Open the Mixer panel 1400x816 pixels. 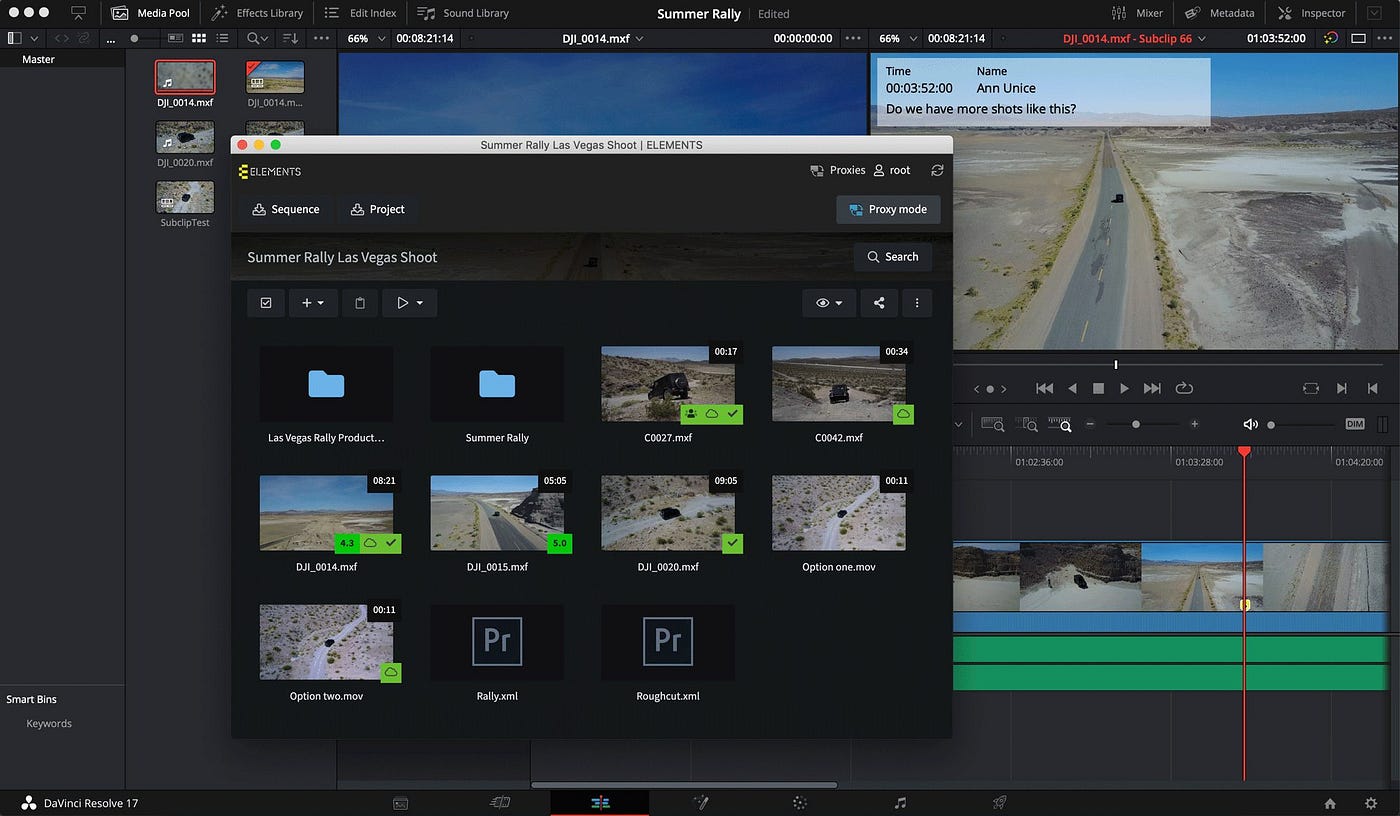click(x=1137, y=13)
